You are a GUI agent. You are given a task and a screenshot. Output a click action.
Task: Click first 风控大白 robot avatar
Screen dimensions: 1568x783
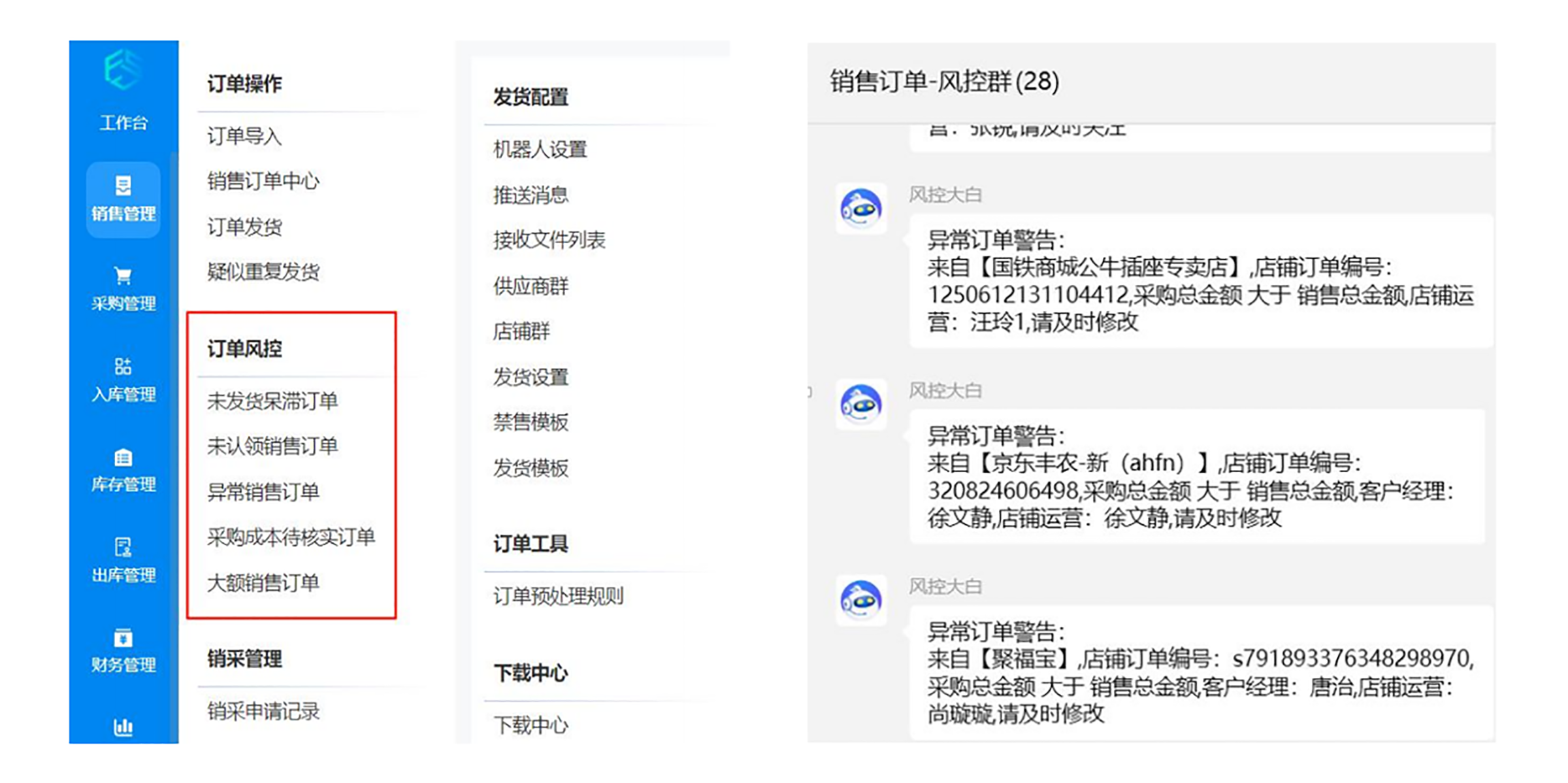(861, 209)
